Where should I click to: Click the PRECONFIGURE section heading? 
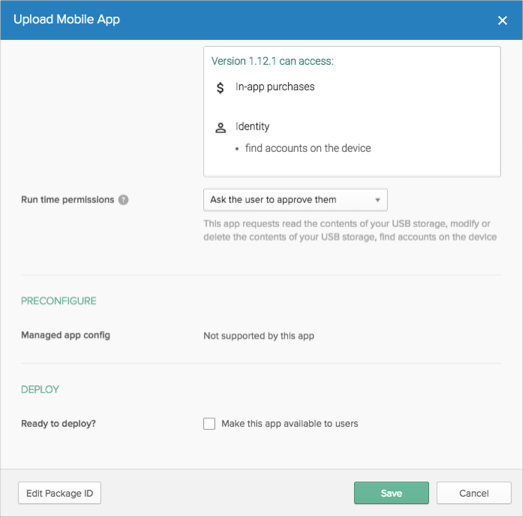(x=58, y=301)
